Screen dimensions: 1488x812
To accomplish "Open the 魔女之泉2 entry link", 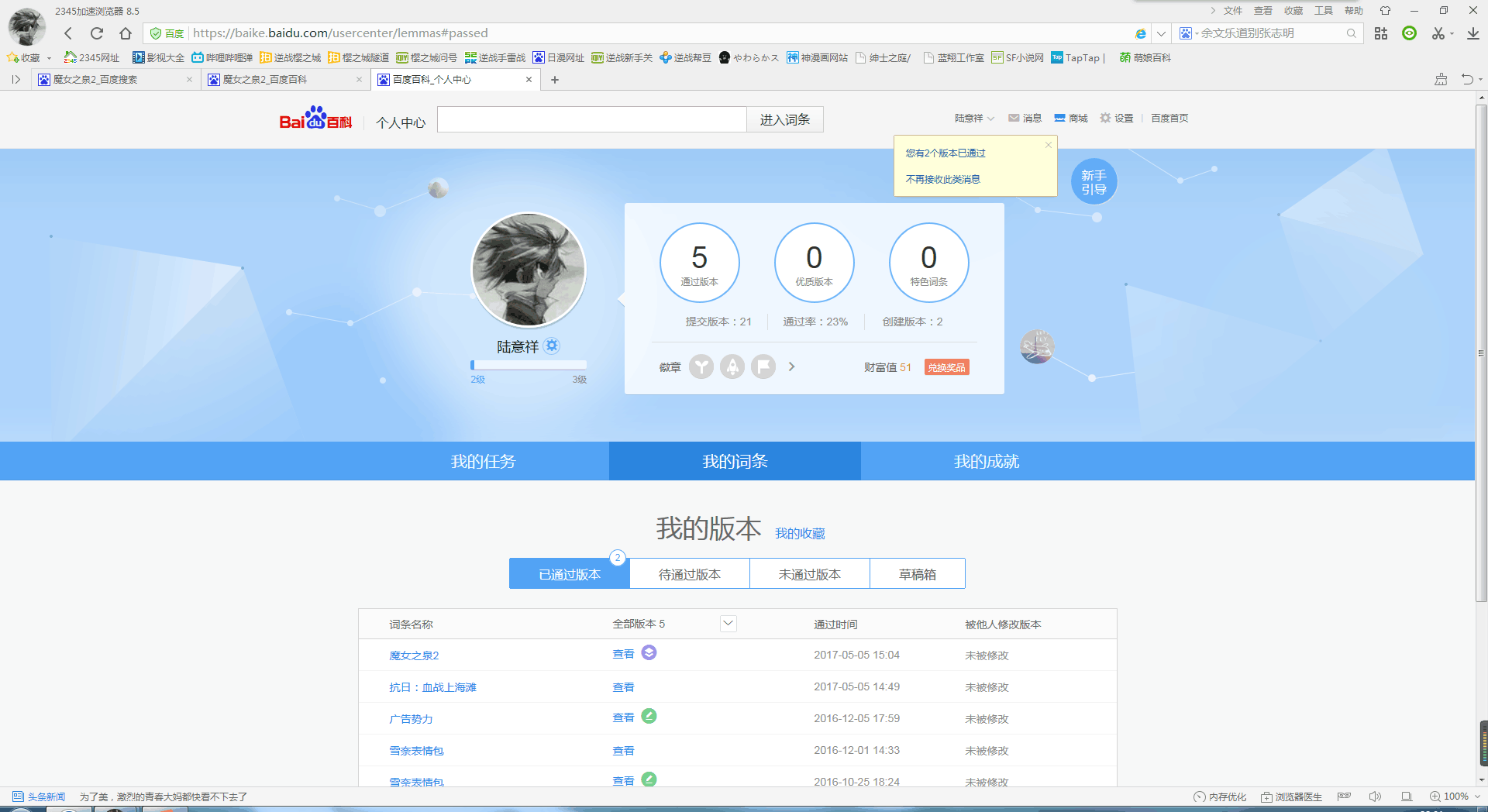I will pyautogui.click(x=414, y=655).
